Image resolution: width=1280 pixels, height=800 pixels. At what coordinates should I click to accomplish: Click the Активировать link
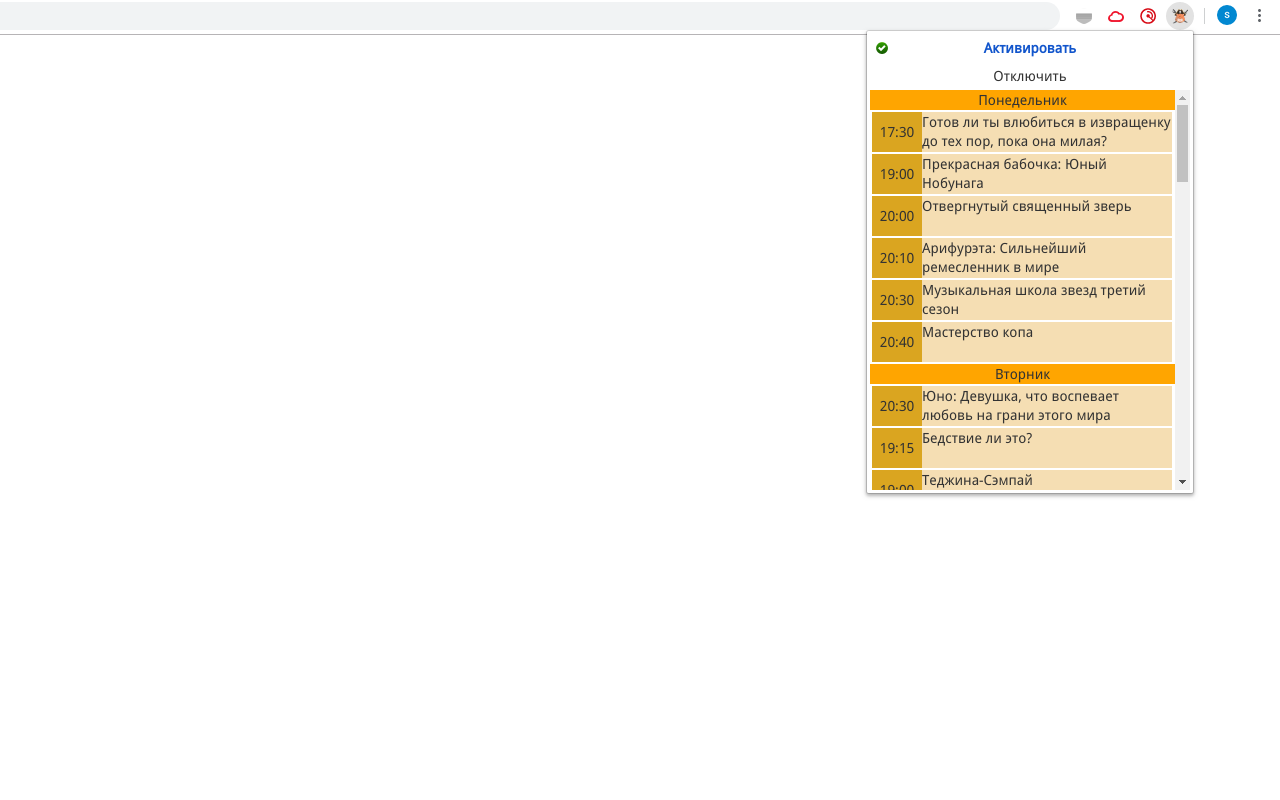[1030, 48]
